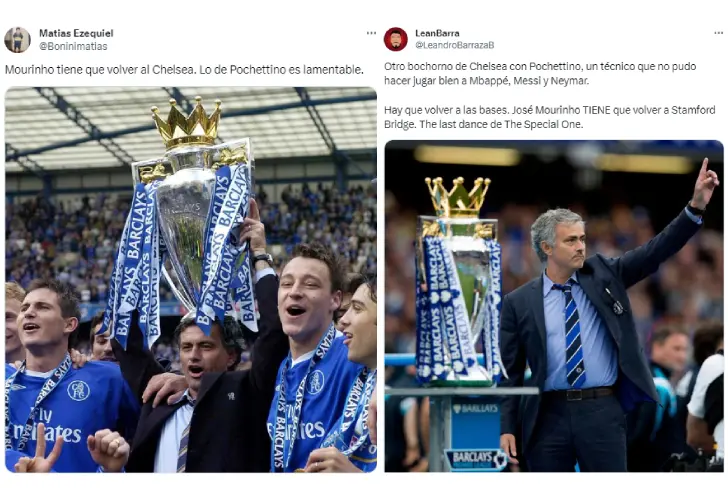Click the Matias Ezequiel display name
This screenshot has height=488, width=728.
[76, 33]
